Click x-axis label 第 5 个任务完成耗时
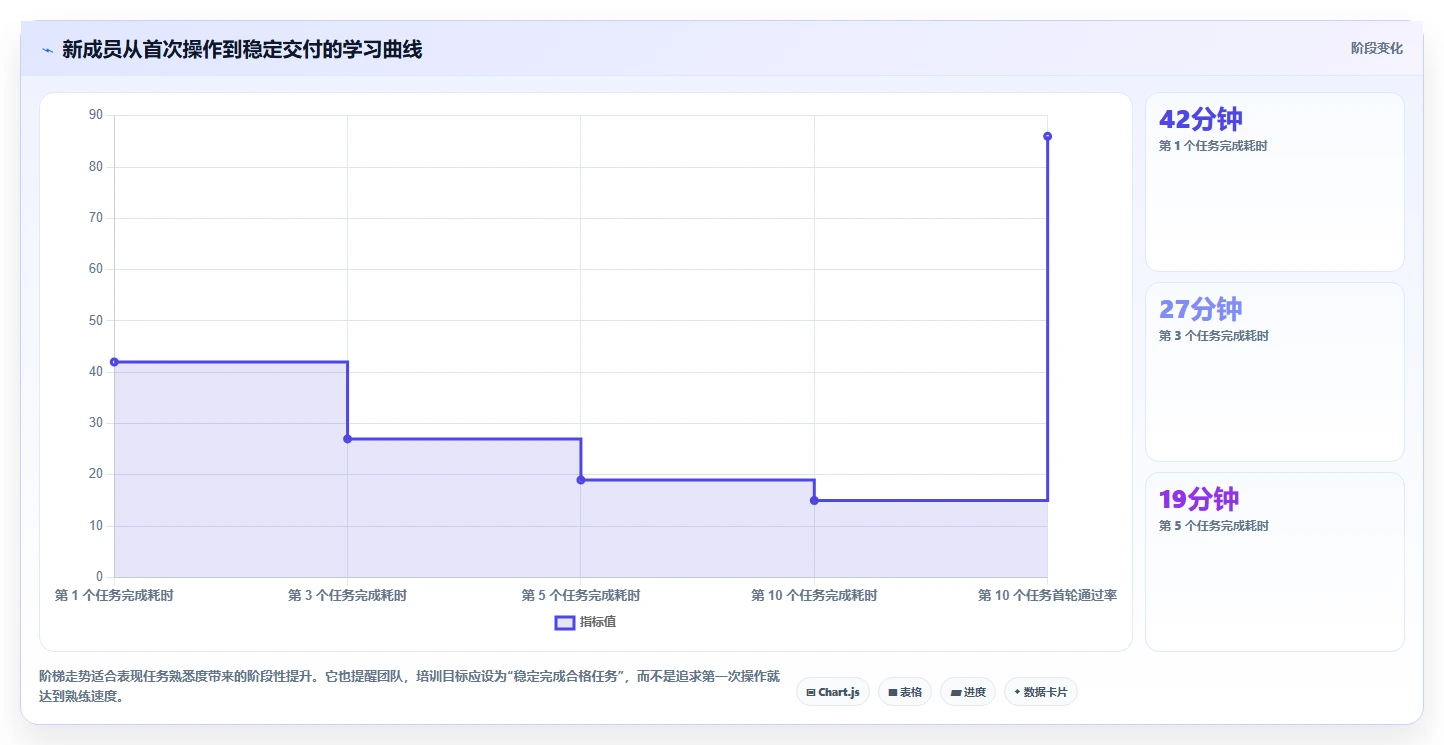Image resolution: width=1444 pixels, height=745 pixels. 581,595
